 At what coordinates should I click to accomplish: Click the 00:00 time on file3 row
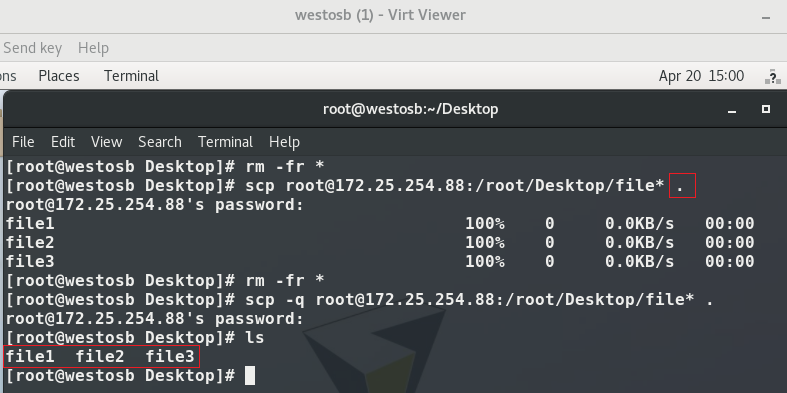click(730, 261)
